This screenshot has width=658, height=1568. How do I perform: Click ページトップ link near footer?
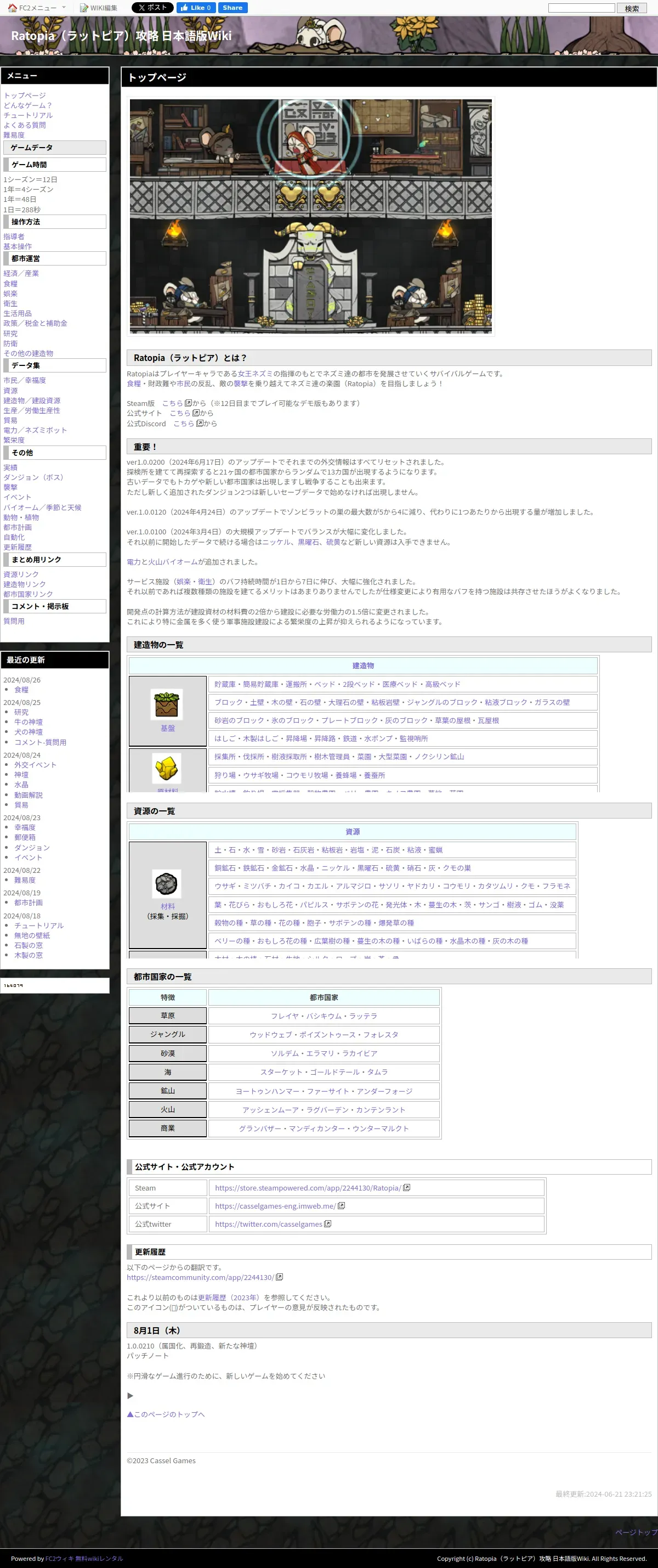pyautogui.click(x=636, y=1532)
